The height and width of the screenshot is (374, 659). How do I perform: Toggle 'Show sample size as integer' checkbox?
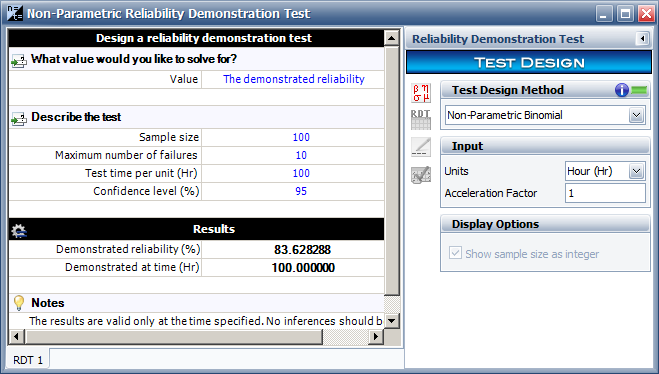455,253
